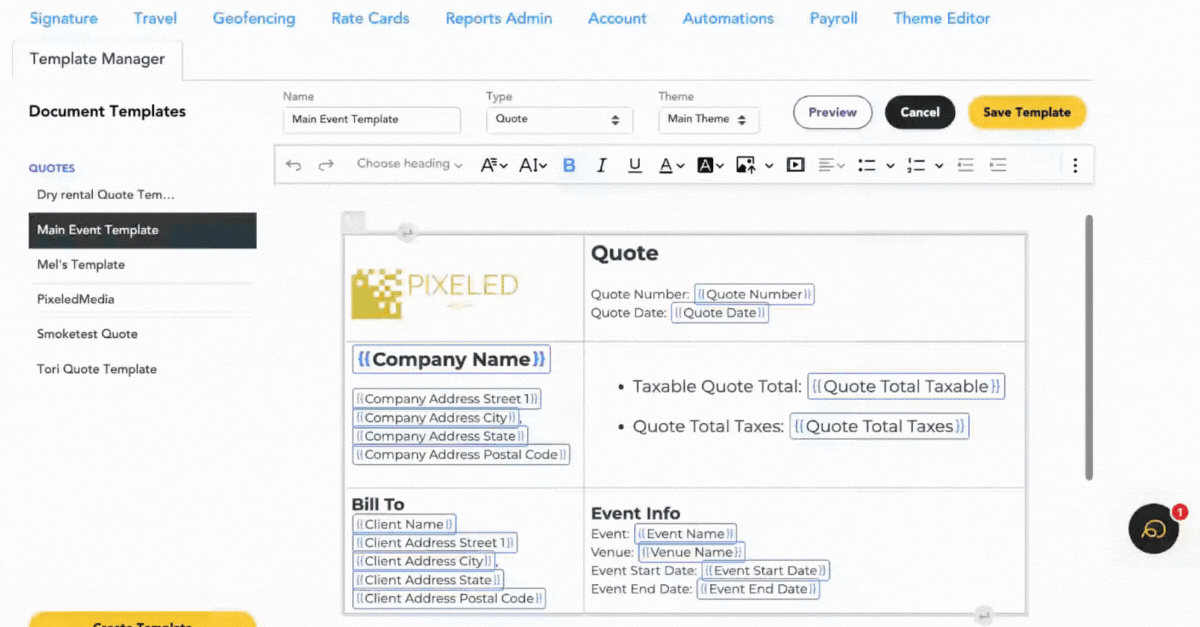Open the Theme Editor tab
This screenshot has height=627, width=1200.
(941, 18)
